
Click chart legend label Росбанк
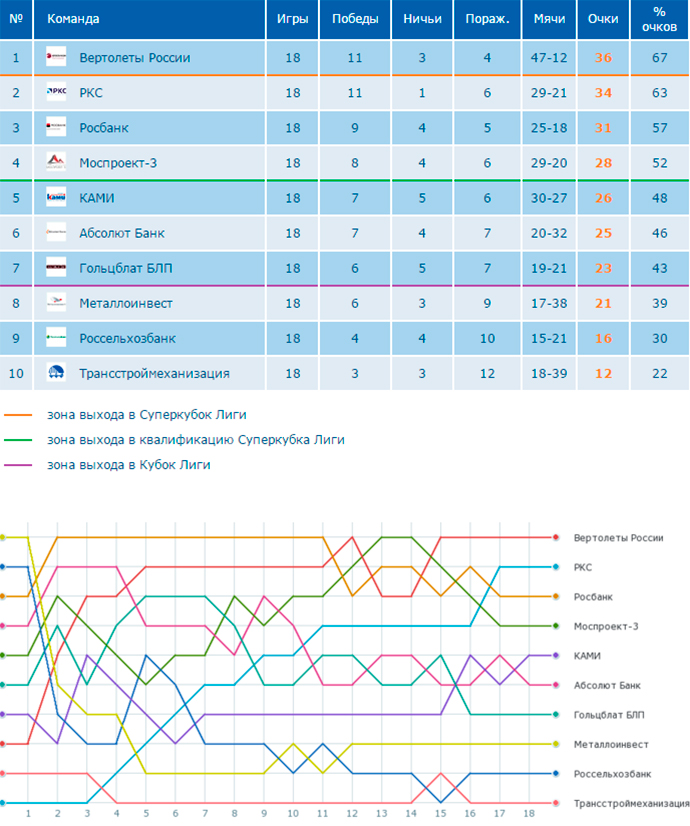click(x=593, y=597)
